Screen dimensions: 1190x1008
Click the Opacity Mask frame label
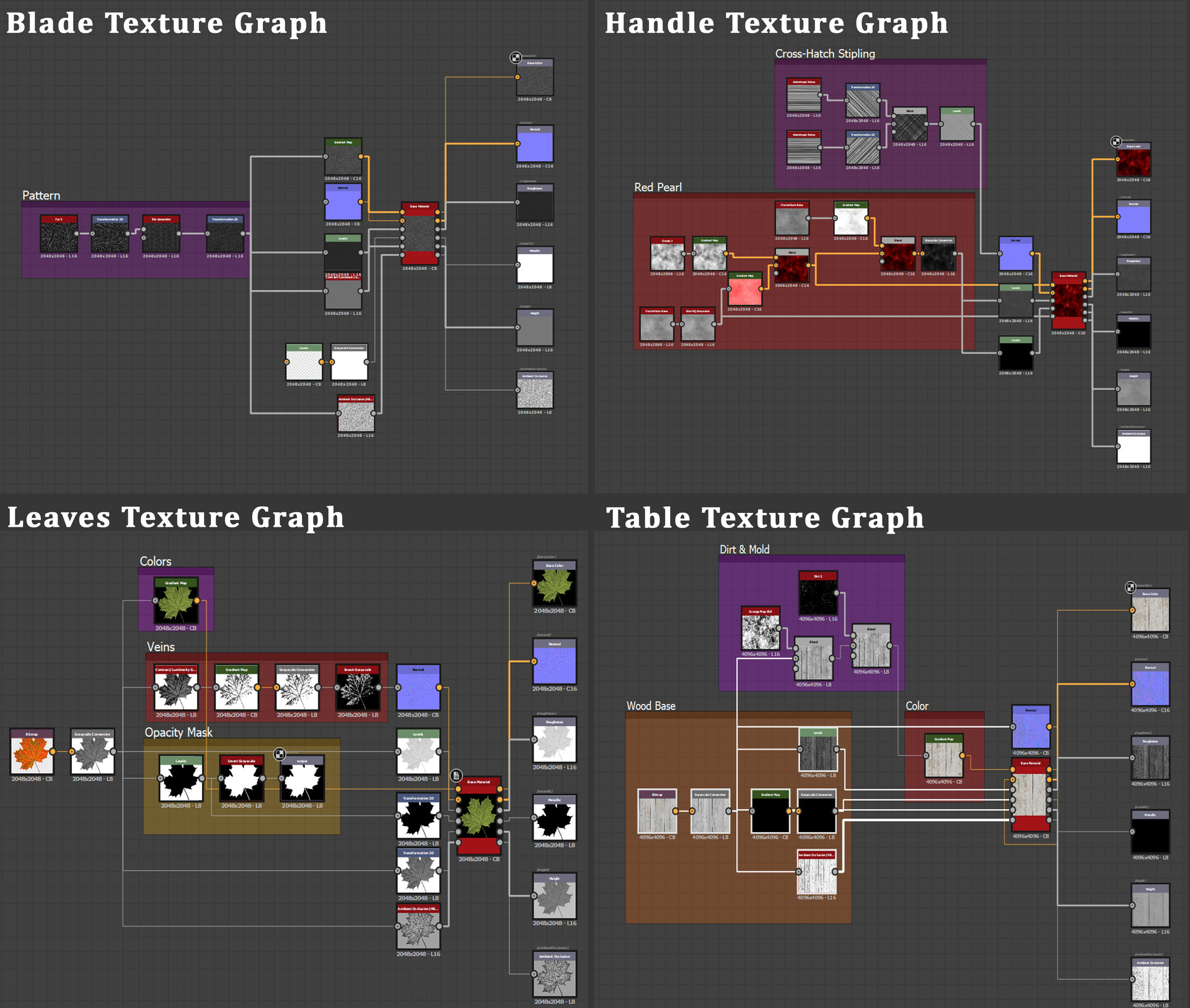pyautogui.click(x=178, y=732)
